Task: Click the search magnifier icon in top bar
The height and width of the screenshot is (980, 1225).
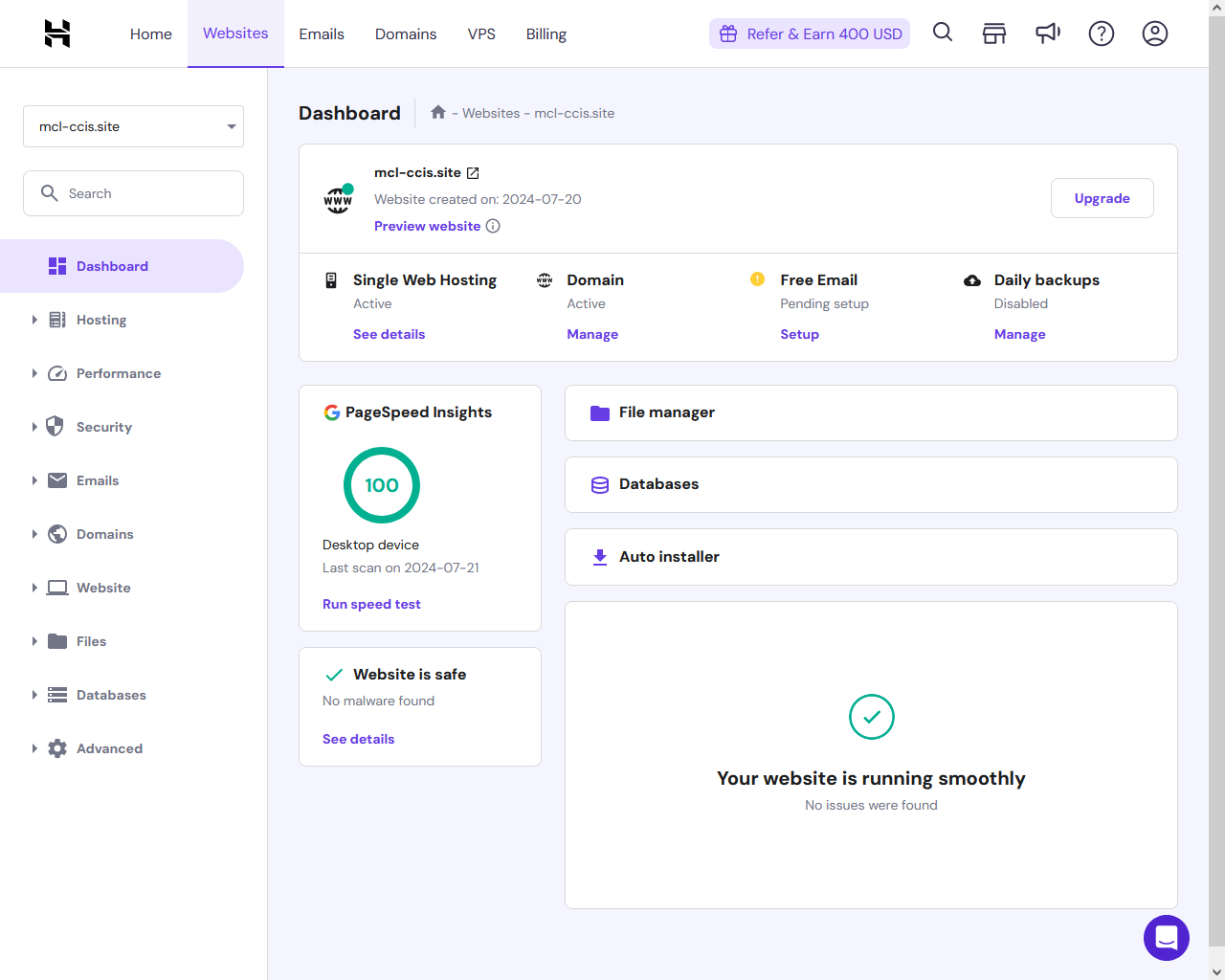Action: [x=943, y=33]
